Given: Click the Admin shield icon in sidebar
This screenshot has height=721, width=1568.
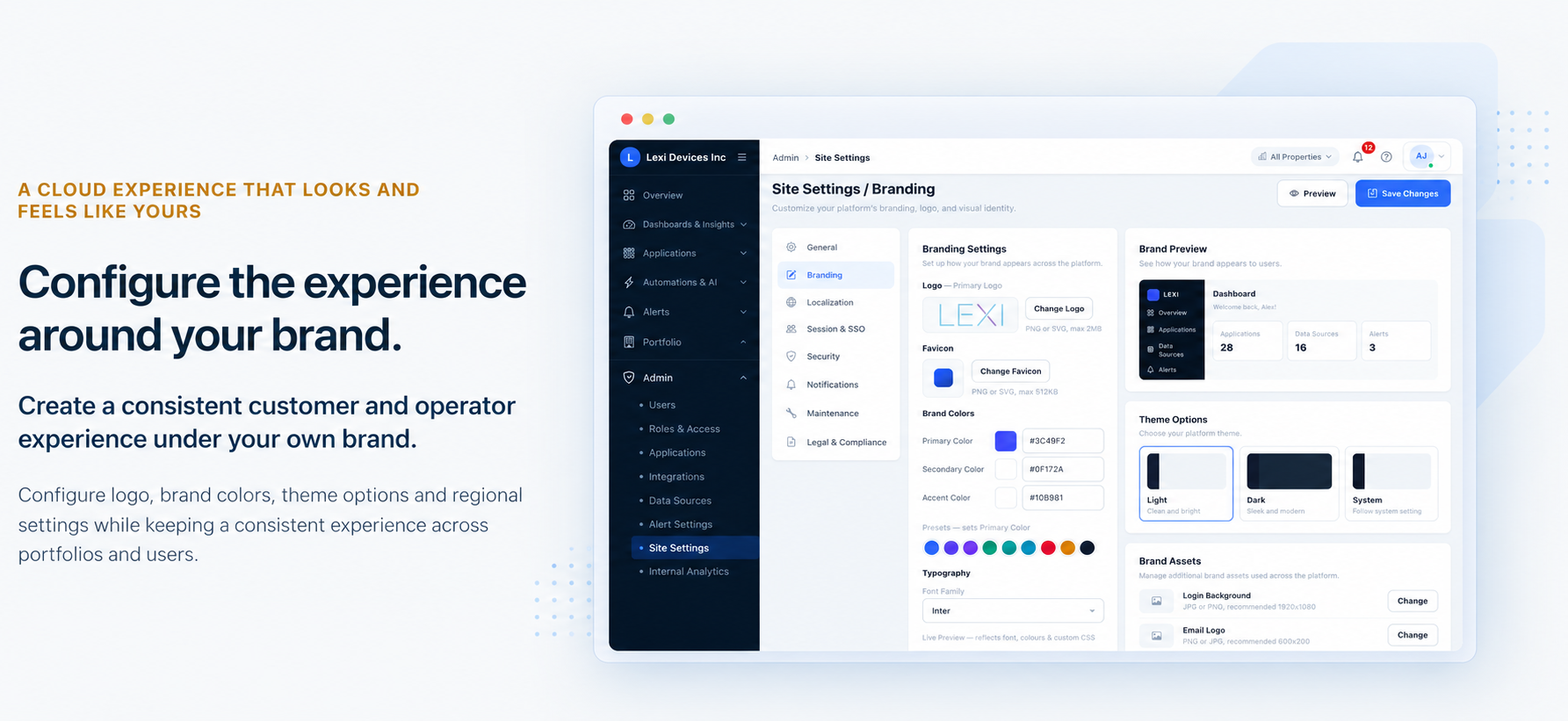Looking at the screenshot, I should tap(629, 378).
